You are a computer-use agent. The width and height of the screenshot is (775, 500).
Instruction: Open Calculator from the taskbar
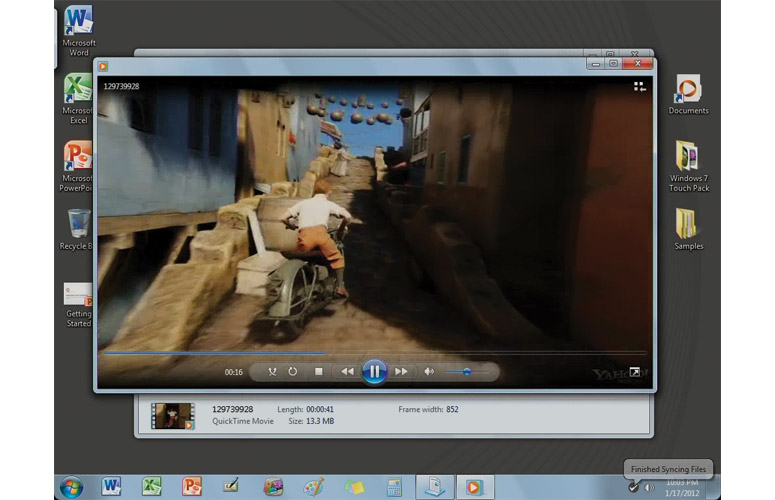click(x=394, y=487)
